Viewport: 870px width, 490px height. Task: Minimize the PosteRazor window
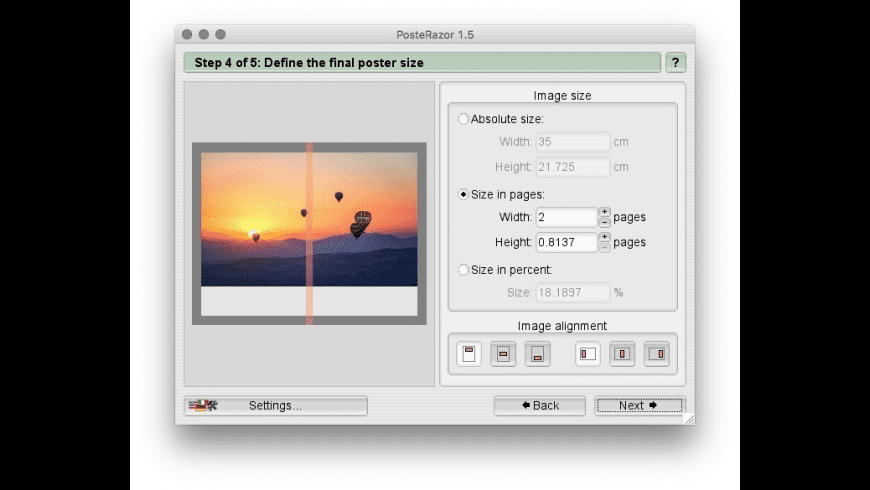204,34
